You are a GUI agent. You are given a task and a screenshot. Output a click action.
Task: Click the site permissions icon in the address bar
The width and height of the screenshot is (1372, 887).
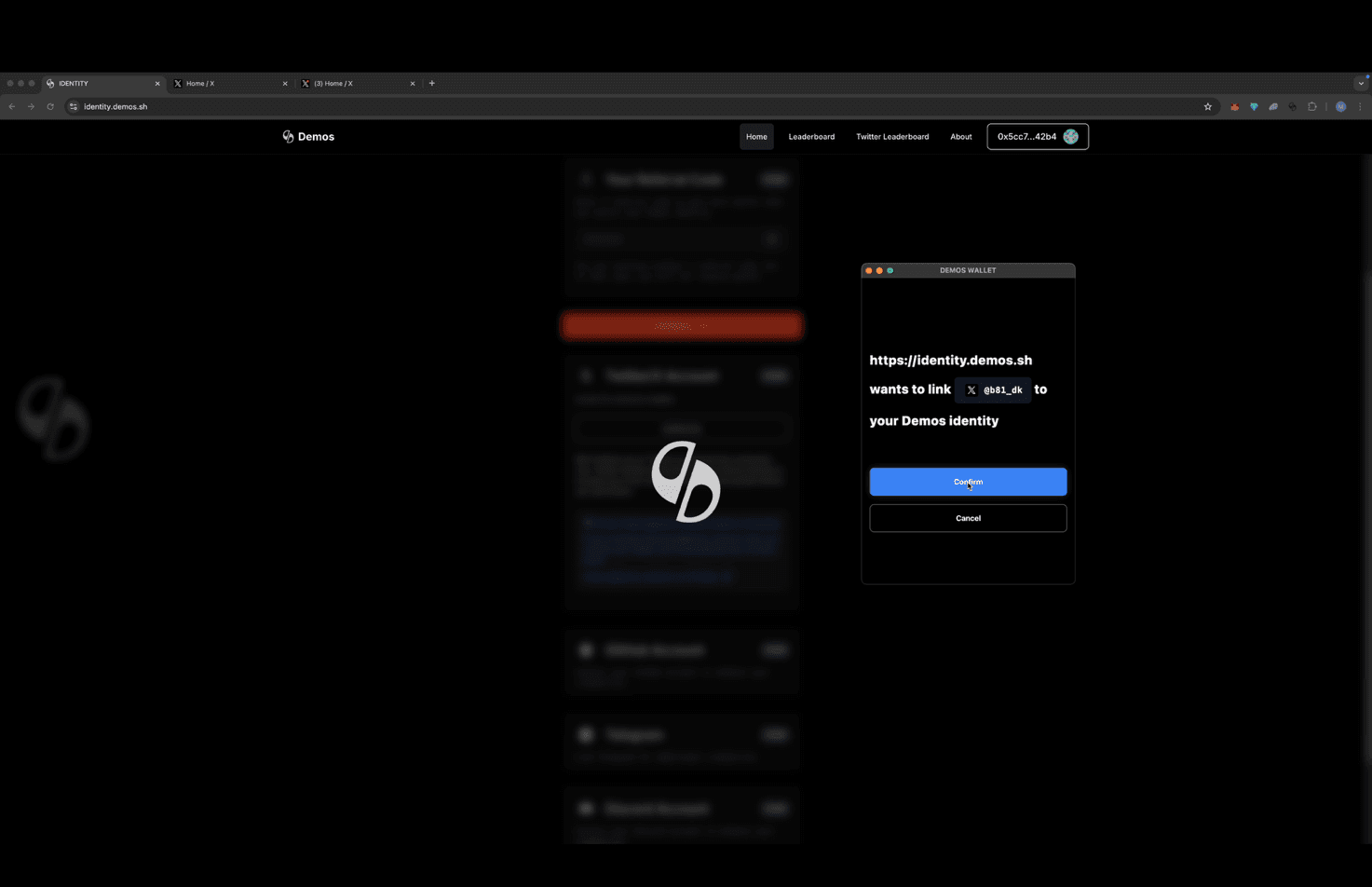pos(73,106)
